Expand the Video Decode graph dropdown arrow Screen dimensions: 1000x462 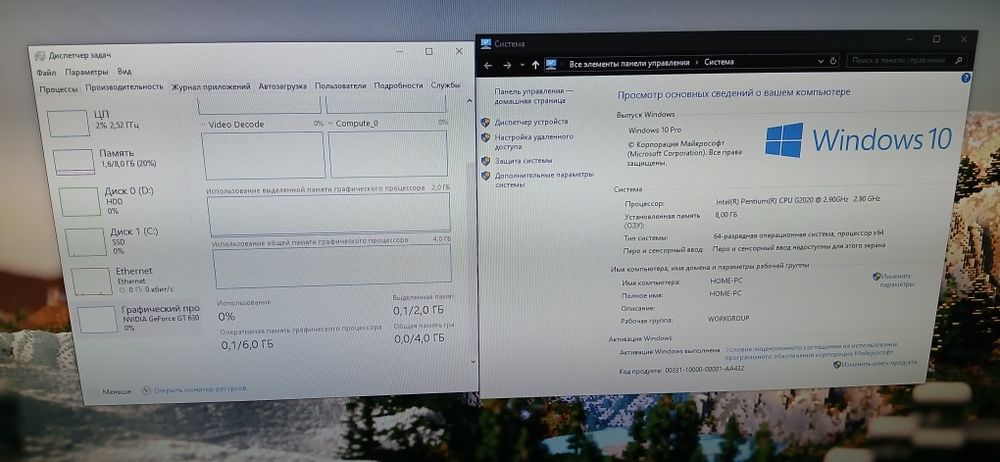203,124
